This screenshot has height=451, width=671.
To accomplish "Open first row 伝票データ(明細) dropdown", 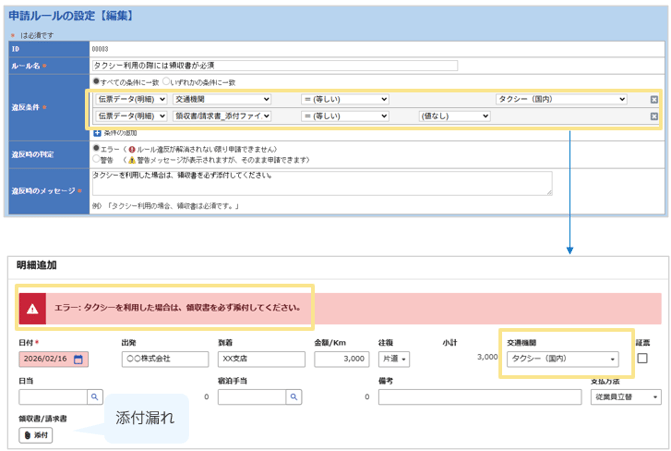I will click(131, 99).
